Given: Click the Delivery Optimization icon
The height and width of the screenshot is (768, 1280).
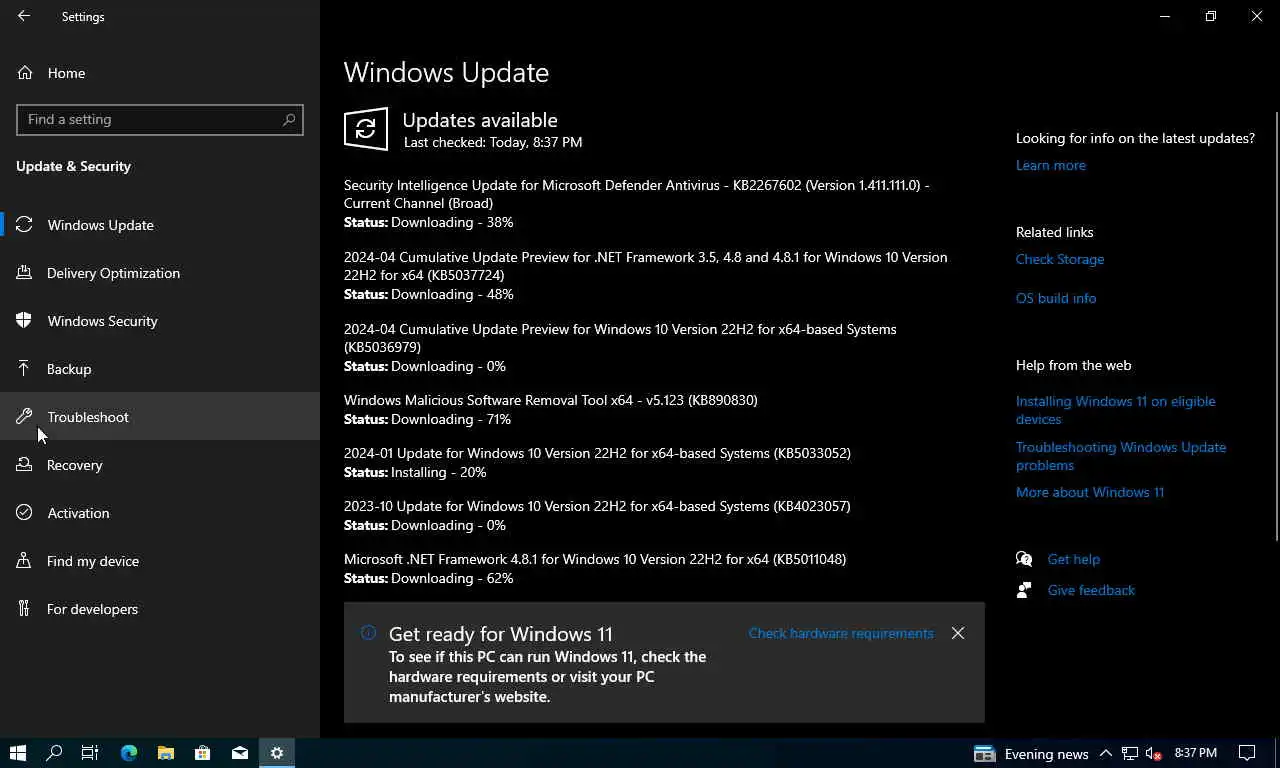Looking at the screenshot, I should click(24, 273).
